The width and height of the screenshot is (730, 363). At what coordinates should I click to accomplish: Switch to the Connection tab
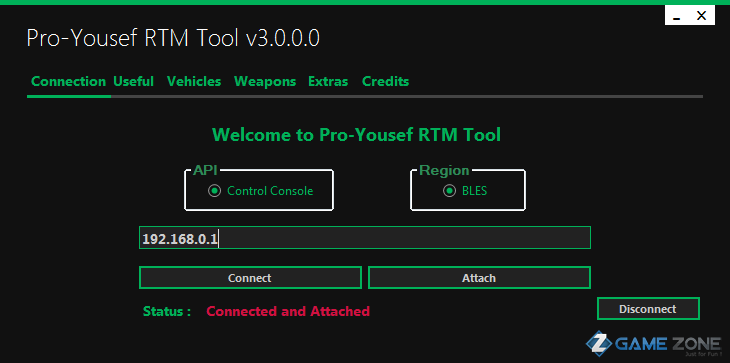point(68,81)
